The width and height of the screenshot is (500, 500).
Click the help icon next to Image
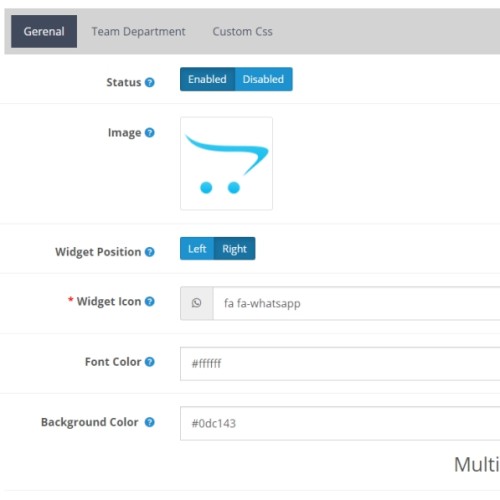150,133
